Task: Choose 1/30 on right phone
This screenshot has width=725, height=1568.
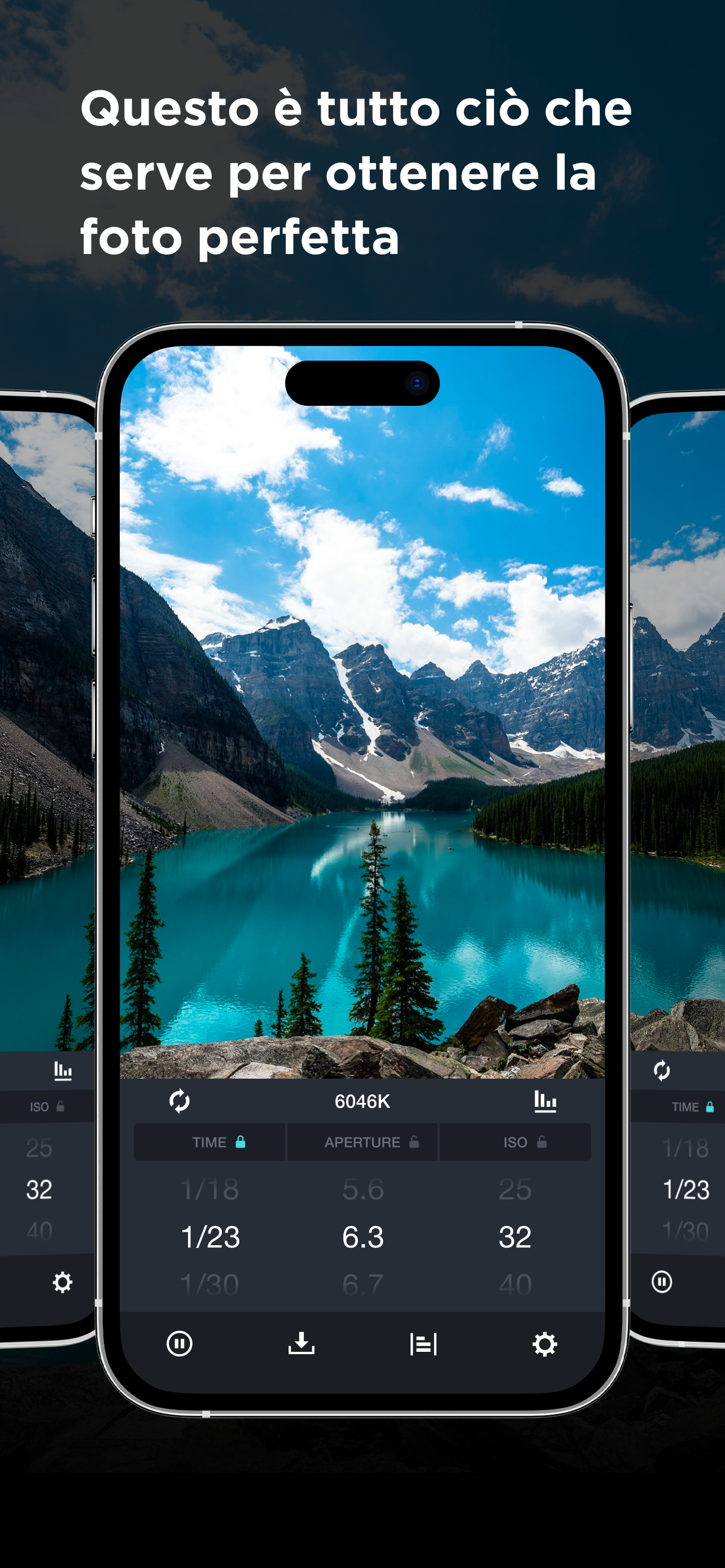Action: pyautogui.click(x=686, y=1231)
